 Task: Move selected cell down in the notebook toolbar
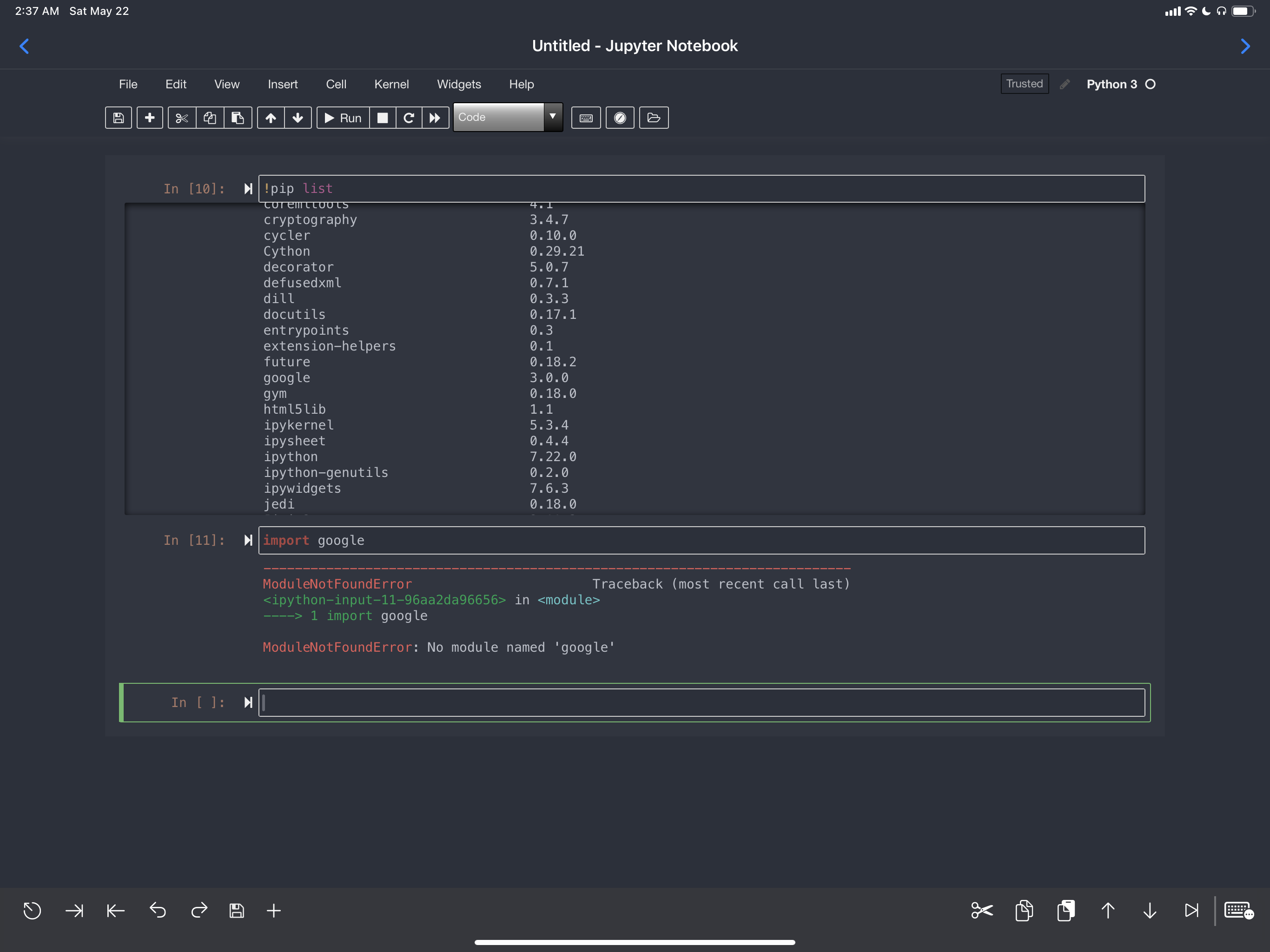click(x=298, y=118)
